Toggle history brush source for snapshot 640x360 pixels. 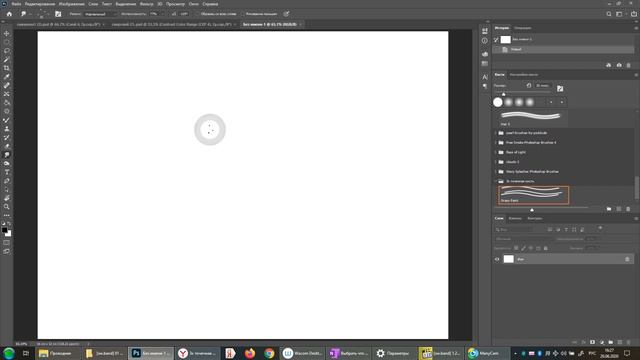tap(496, 40)
